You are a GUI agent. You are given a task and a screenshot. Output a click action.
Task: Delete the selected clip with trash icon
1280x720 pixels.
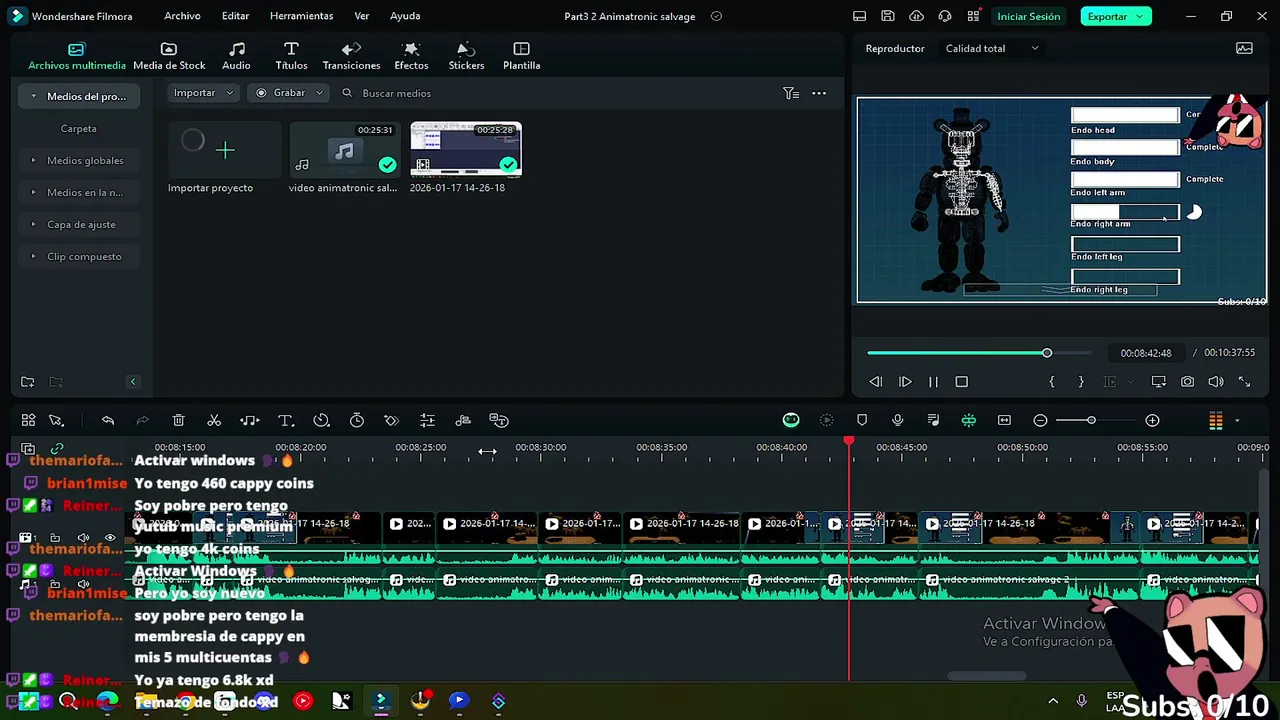[178, 421]
